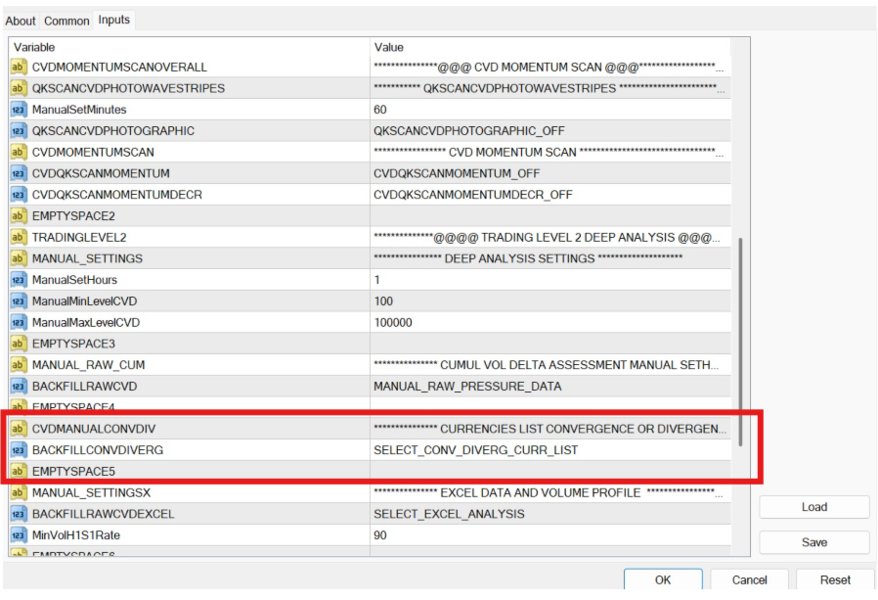Click the Reset button
The height and width of the screenshot is (600, 878).
point(835,579)
